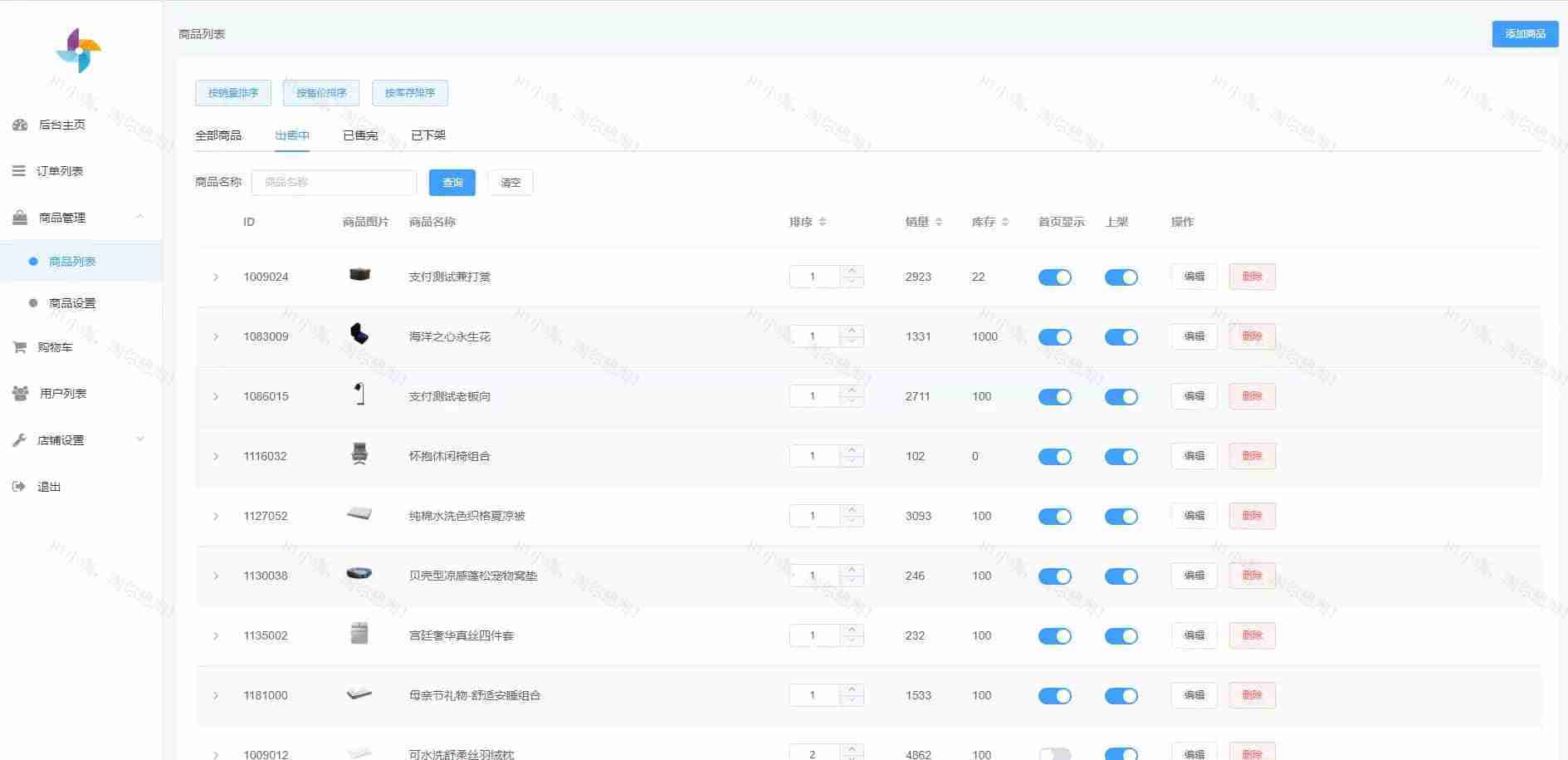
Task: Click the exit icon beside 退出
Action: click(18, 487)
